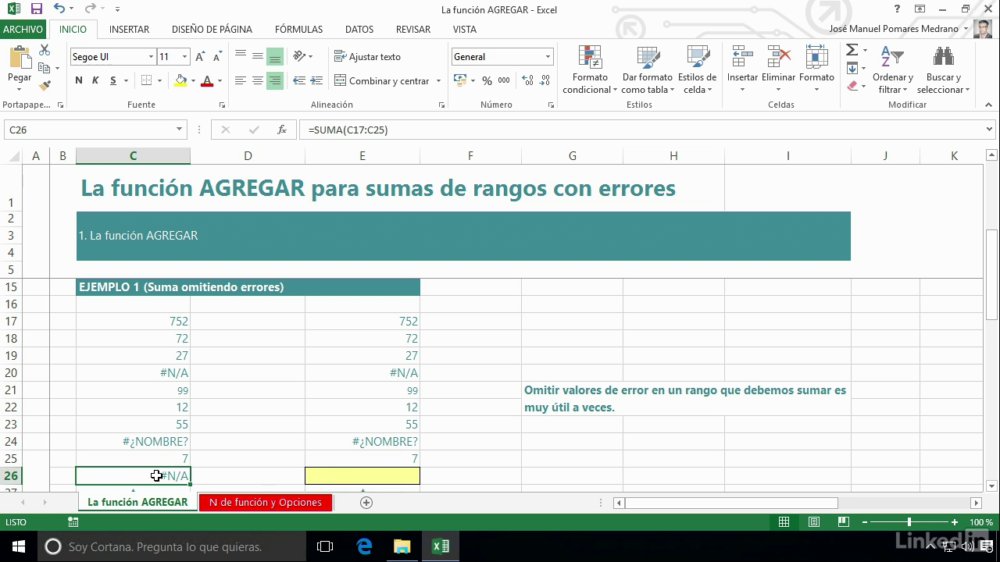Image resolution: width=1000 pixels, height=562 pixels.
Task: Open the font size dropdown showing 11
Action: tap(184, 57)
